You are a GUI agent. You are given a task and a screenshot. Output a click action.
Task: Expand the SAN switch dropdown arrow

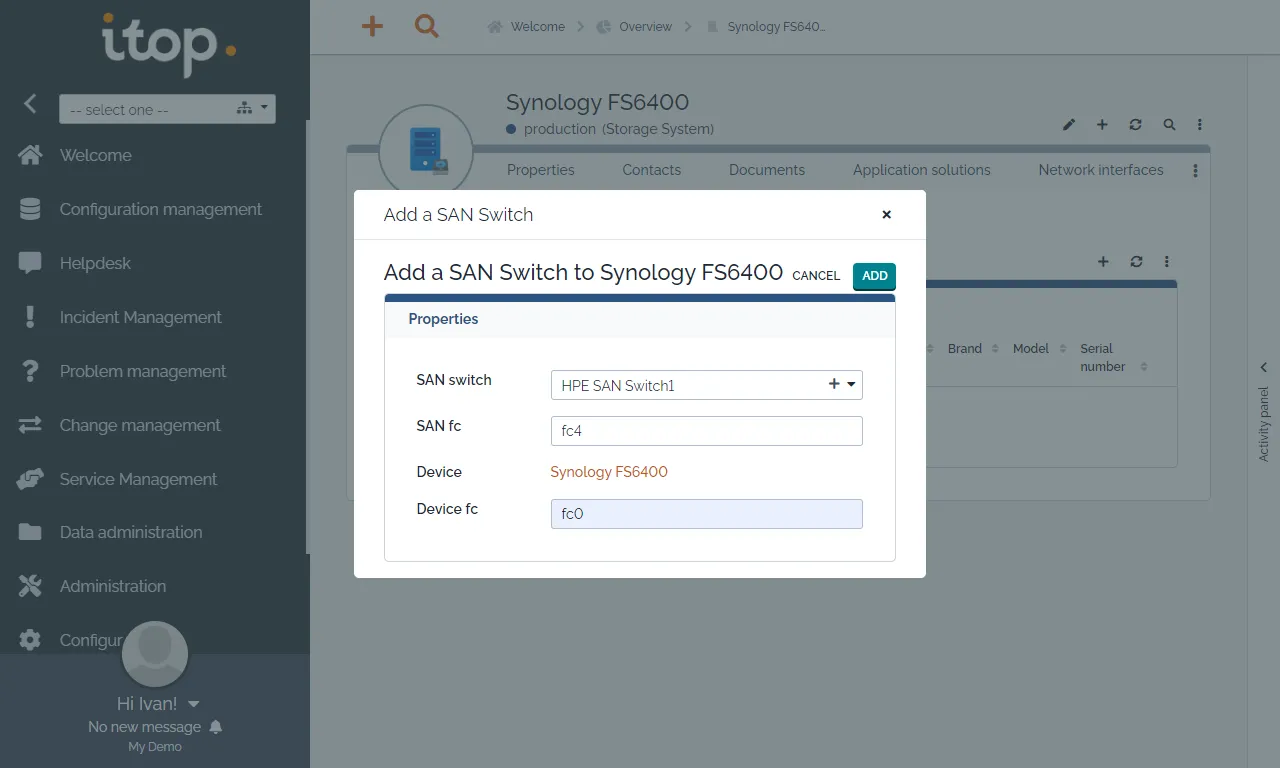[x=852, y=384]
